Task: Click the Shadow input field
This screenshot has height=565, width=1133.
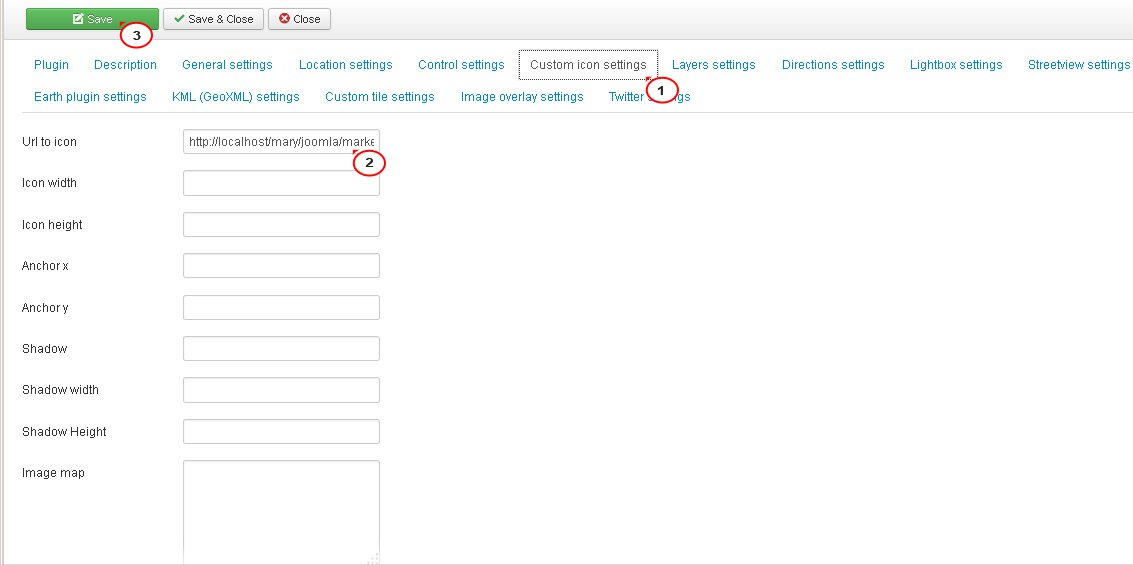Action: click(281, 348)
